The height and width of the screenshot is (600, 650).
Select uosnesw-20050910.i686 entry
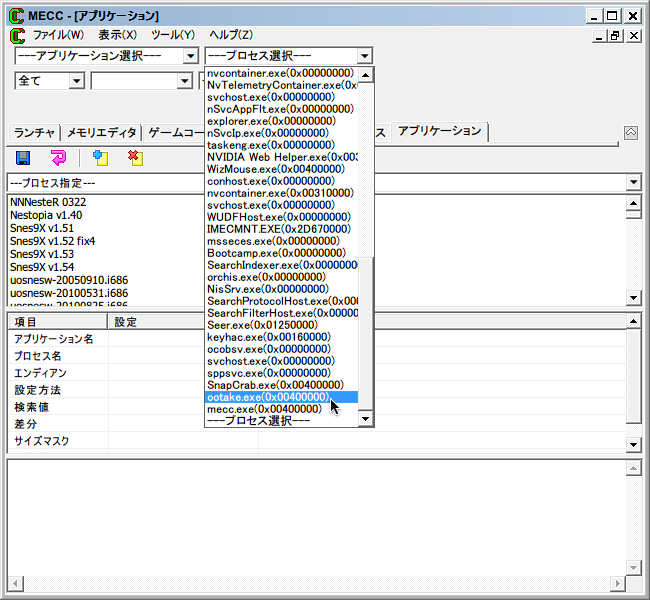[69, 280]
